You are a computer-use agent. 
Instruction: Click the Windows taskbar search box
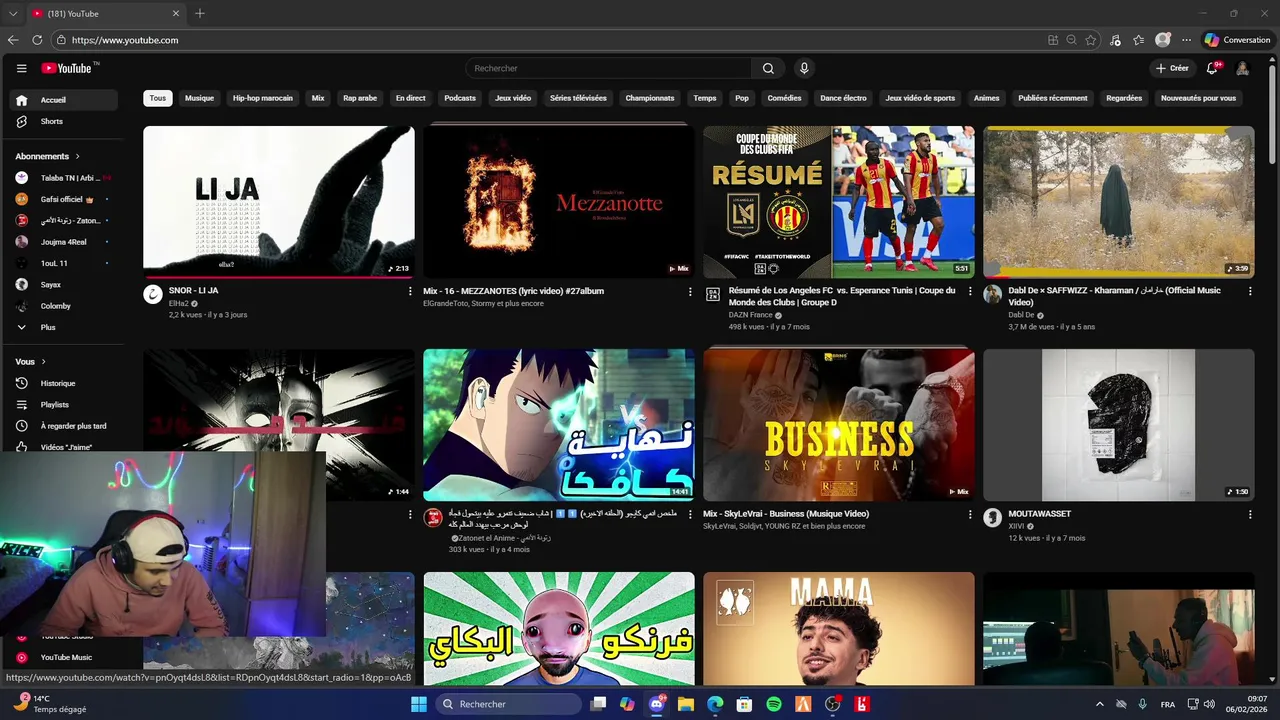(x=507, y=704)
